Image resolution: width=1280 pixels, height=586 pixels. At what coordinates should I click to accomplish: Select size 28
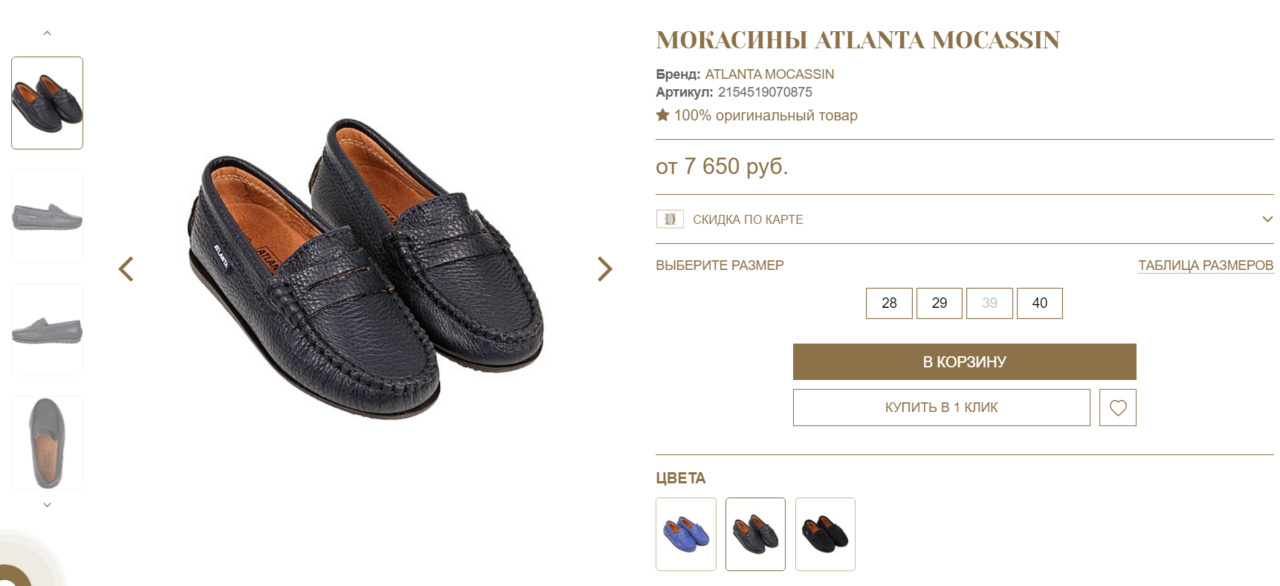pyautogui.click(x=889, y=303)
